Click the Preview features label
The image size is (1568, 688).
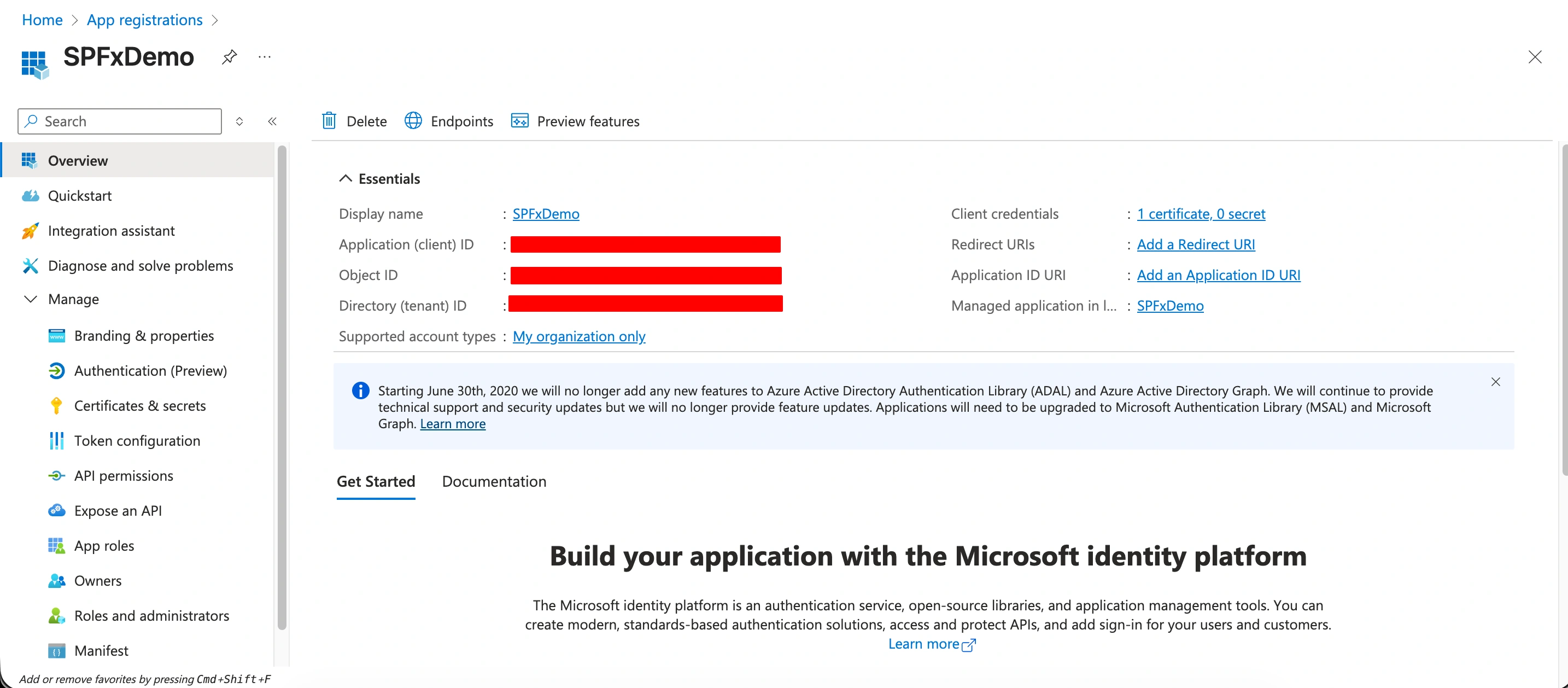(588, 122)
